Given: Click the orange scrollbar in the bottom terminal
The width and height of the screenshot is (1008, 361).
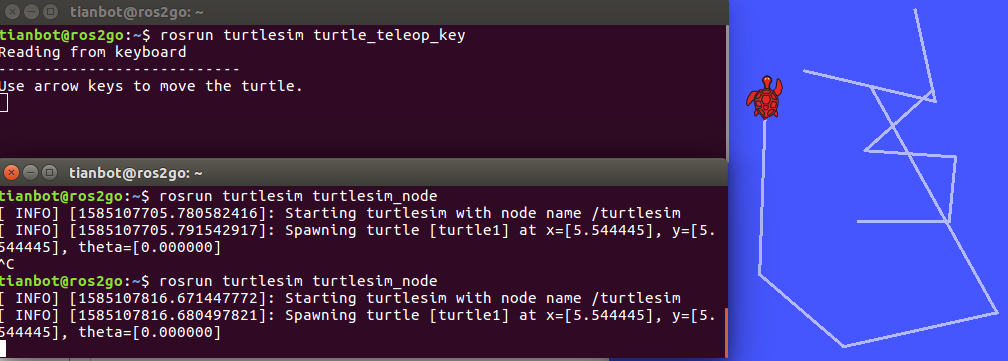Looking at the screenshot, I should 725,331.
